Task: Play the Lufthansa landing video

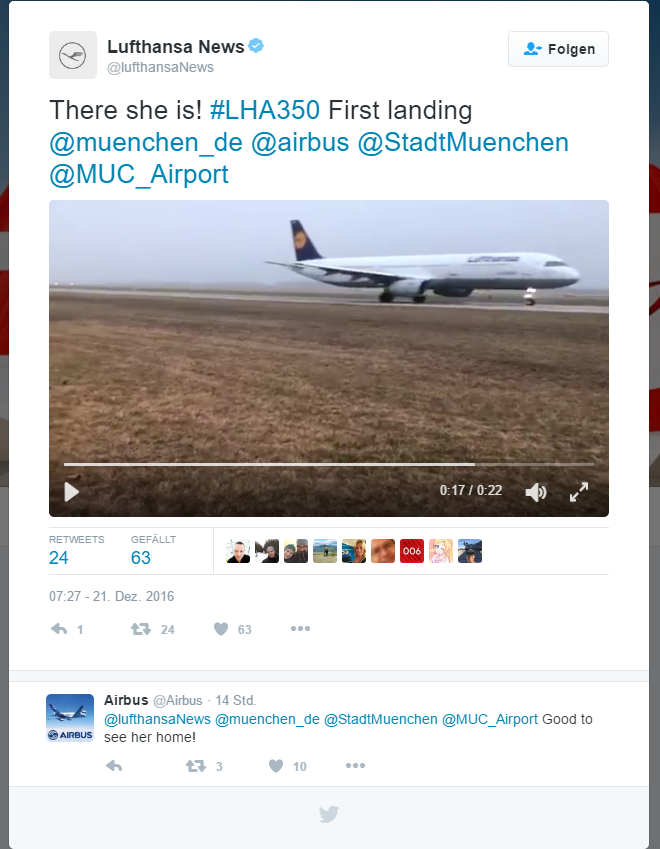Action: coord(71,492)
